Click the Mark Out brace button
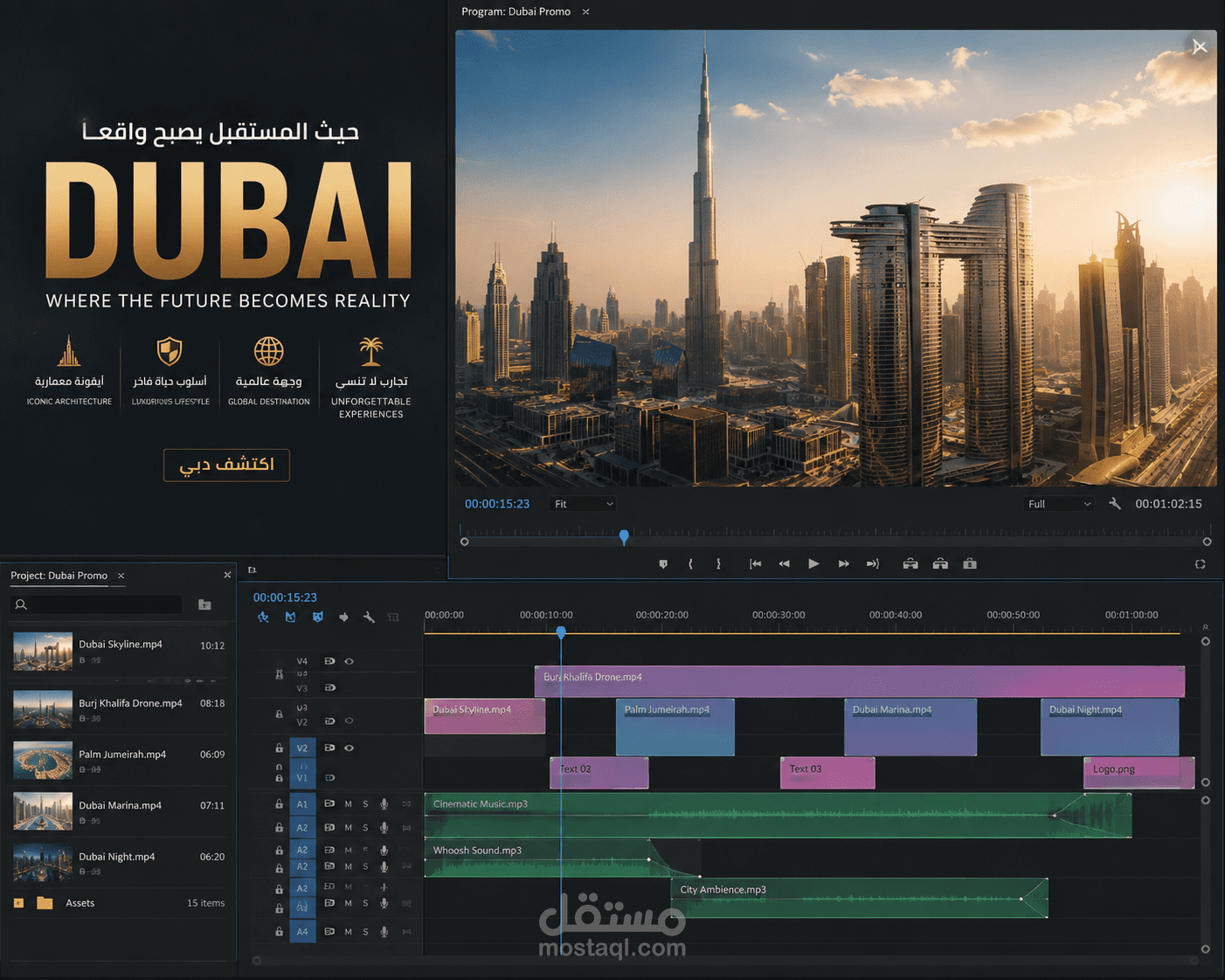This screenshot has width=1225, height=980. coord(718,564)
